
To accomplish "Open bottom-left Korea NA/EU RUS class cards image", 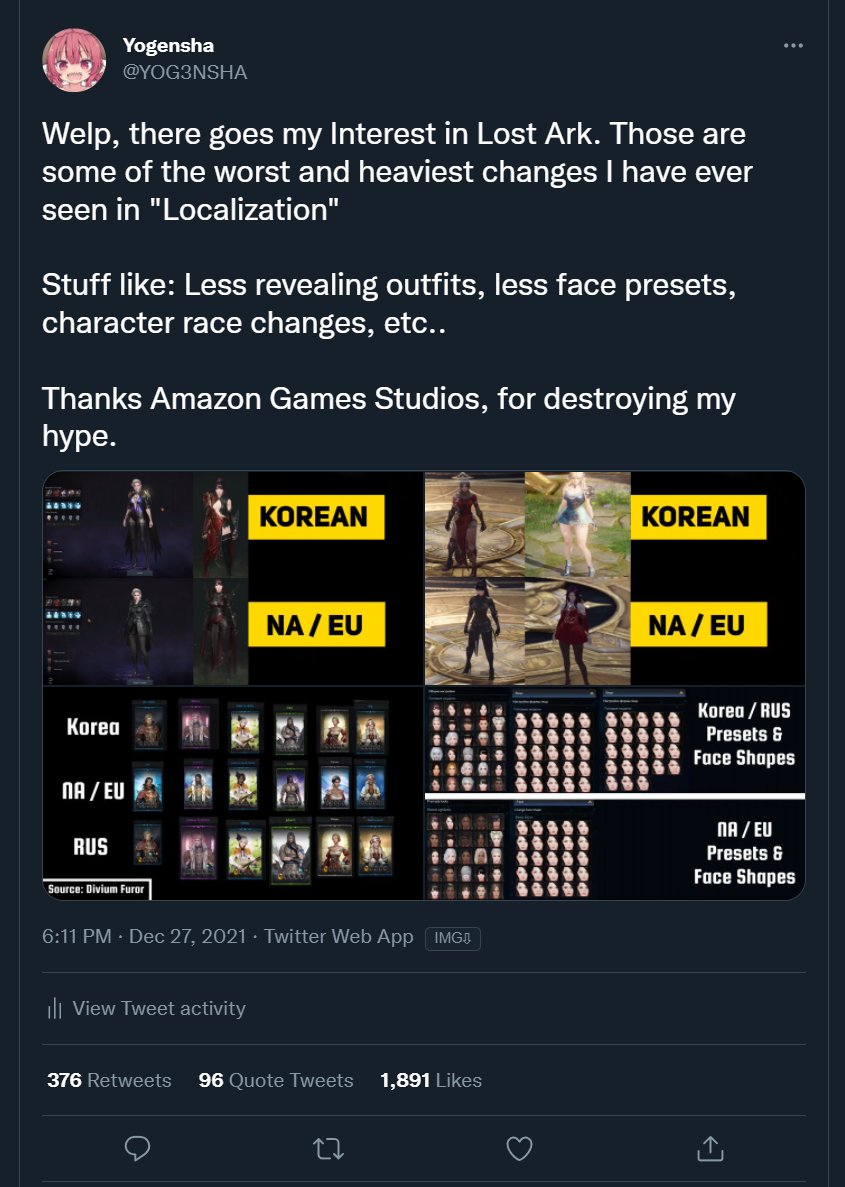I will (233, 794).
